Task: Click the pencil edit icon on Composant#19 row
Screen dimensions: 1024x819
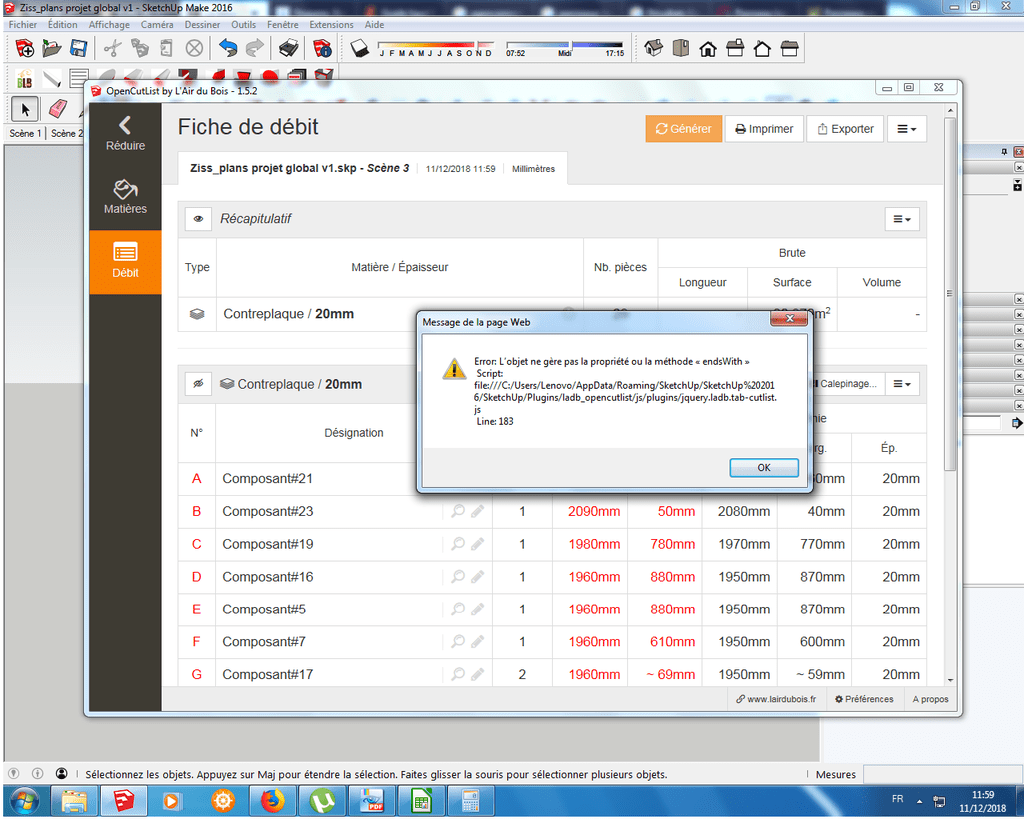Action: tap(478, 543)
